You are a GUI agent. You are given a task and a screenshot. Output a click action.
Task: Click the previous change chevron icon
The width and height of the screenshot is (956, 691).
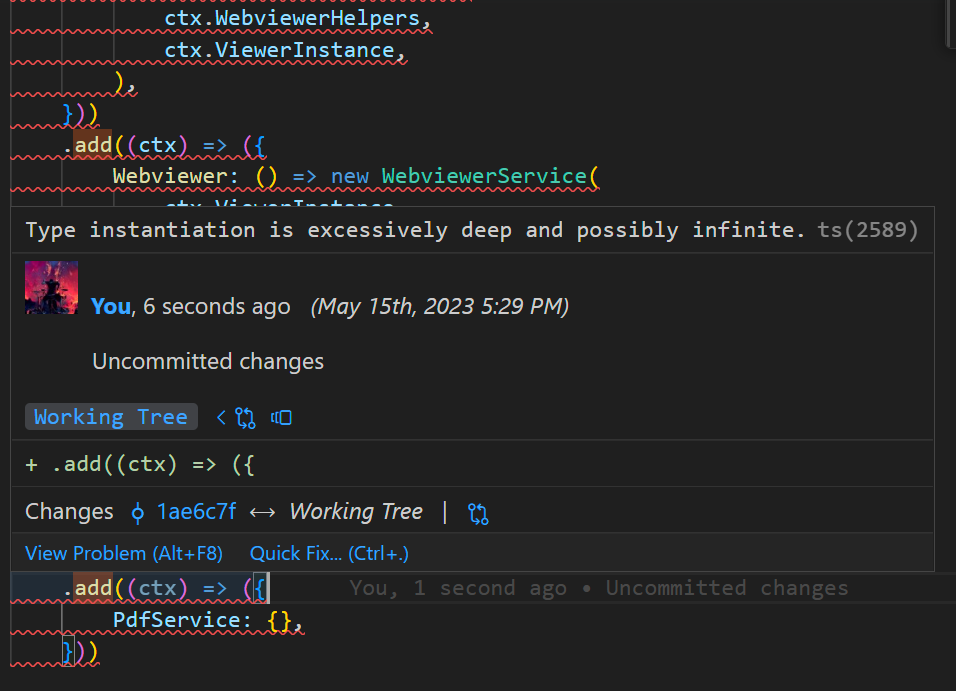pyautogui.click(x=221, y=417)
